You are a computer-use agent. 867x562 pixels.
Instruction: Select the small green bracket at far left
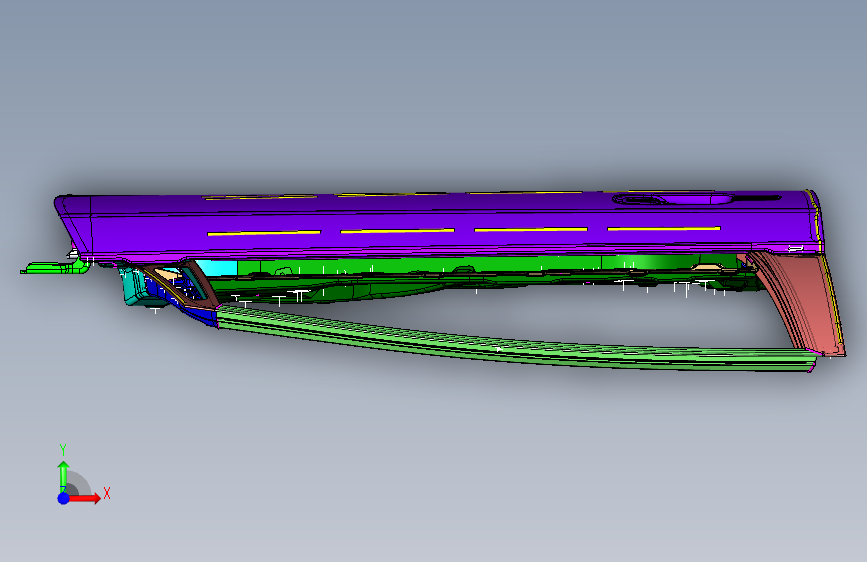point(54,268)
